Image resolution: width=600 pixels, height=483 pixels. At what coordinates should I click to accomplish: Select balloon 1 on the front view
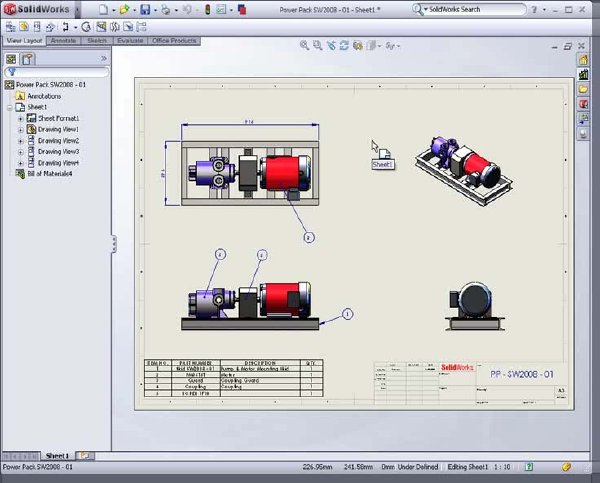347,314
